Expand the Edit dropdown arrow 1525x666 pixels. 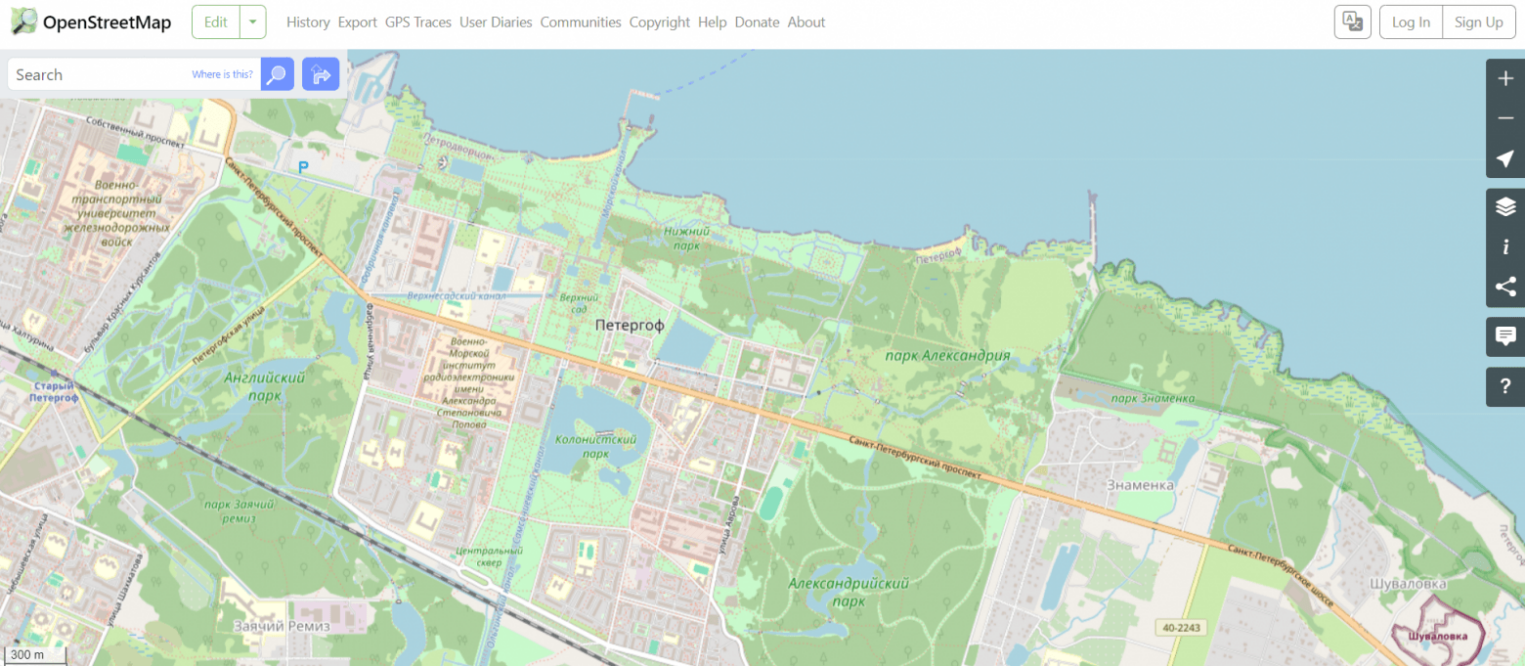coord(253,22)
